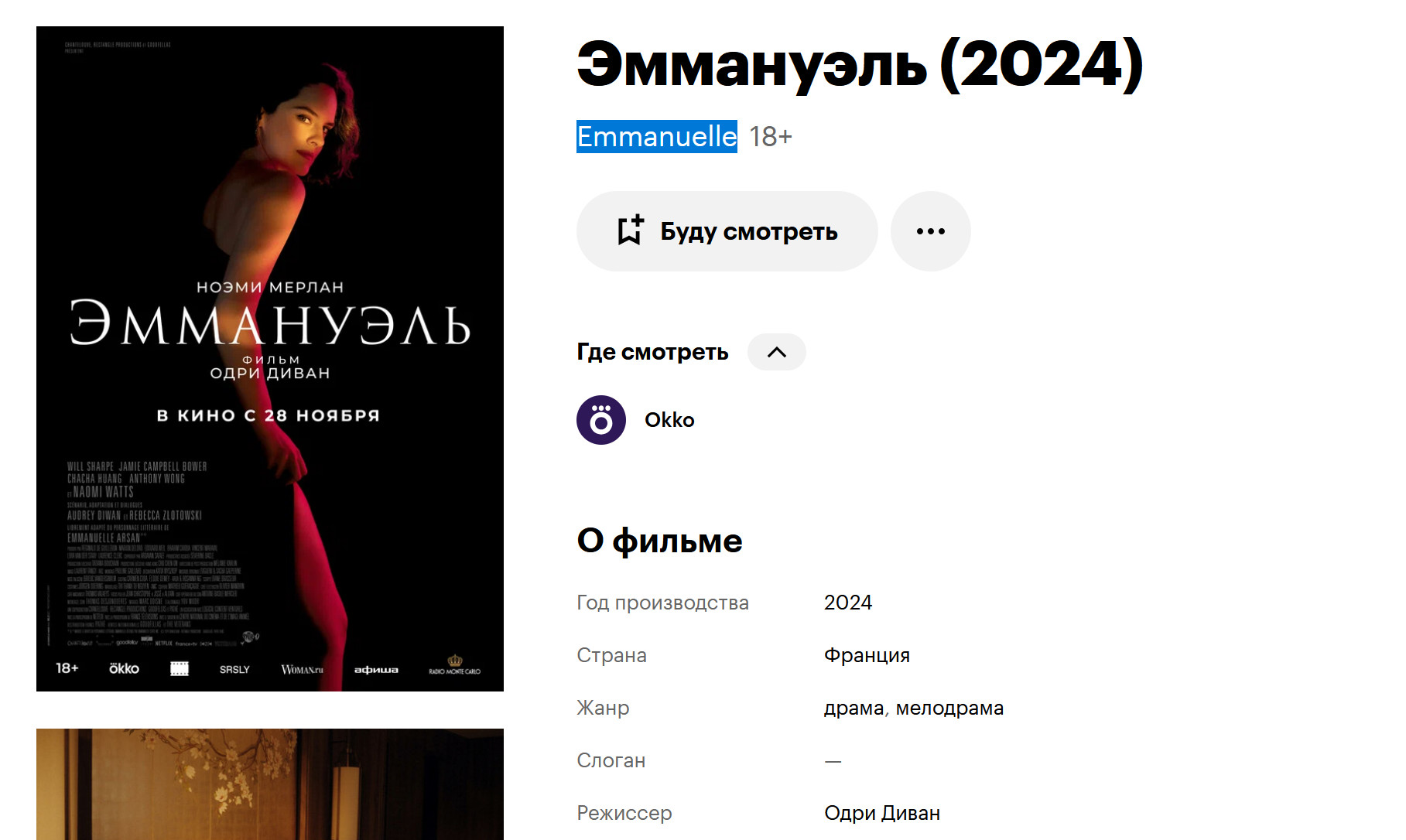1406x840 pixels.
Task: Open the Okko streaming link
Action: point(669,420)
